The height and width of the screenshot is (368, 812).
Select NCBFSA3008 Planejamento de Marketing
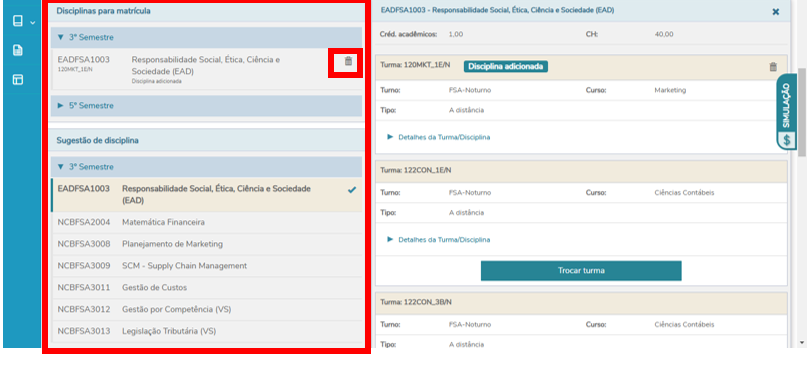(207, 244)
